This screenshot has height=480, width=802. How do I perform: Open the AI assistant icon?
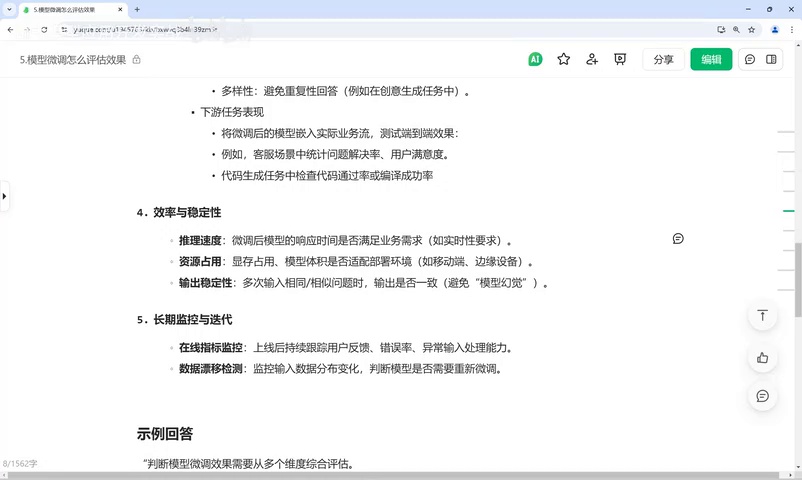535,59
